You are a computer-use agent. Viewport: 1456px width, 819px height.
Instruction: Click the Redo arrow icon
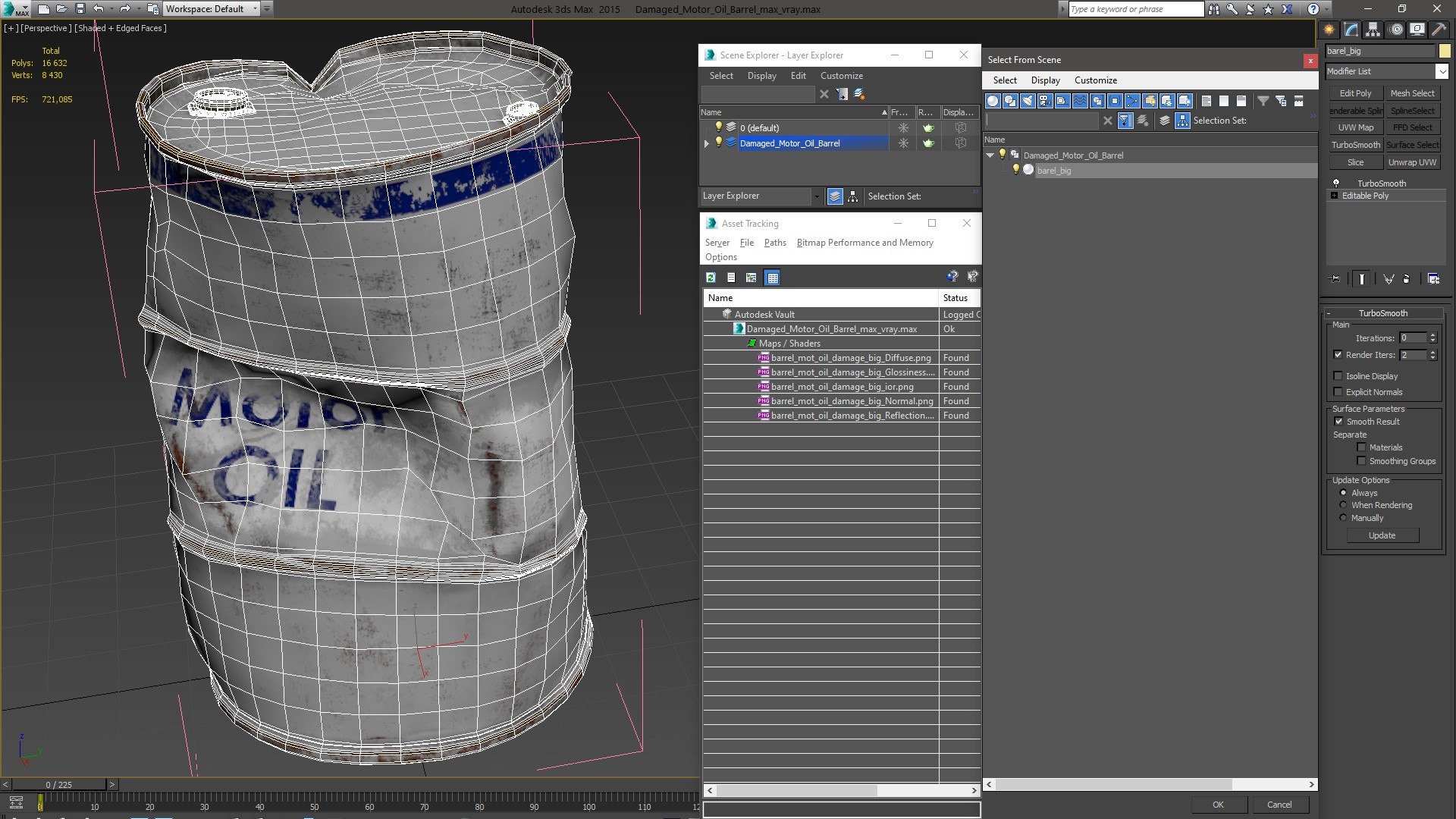coord(125,9)
